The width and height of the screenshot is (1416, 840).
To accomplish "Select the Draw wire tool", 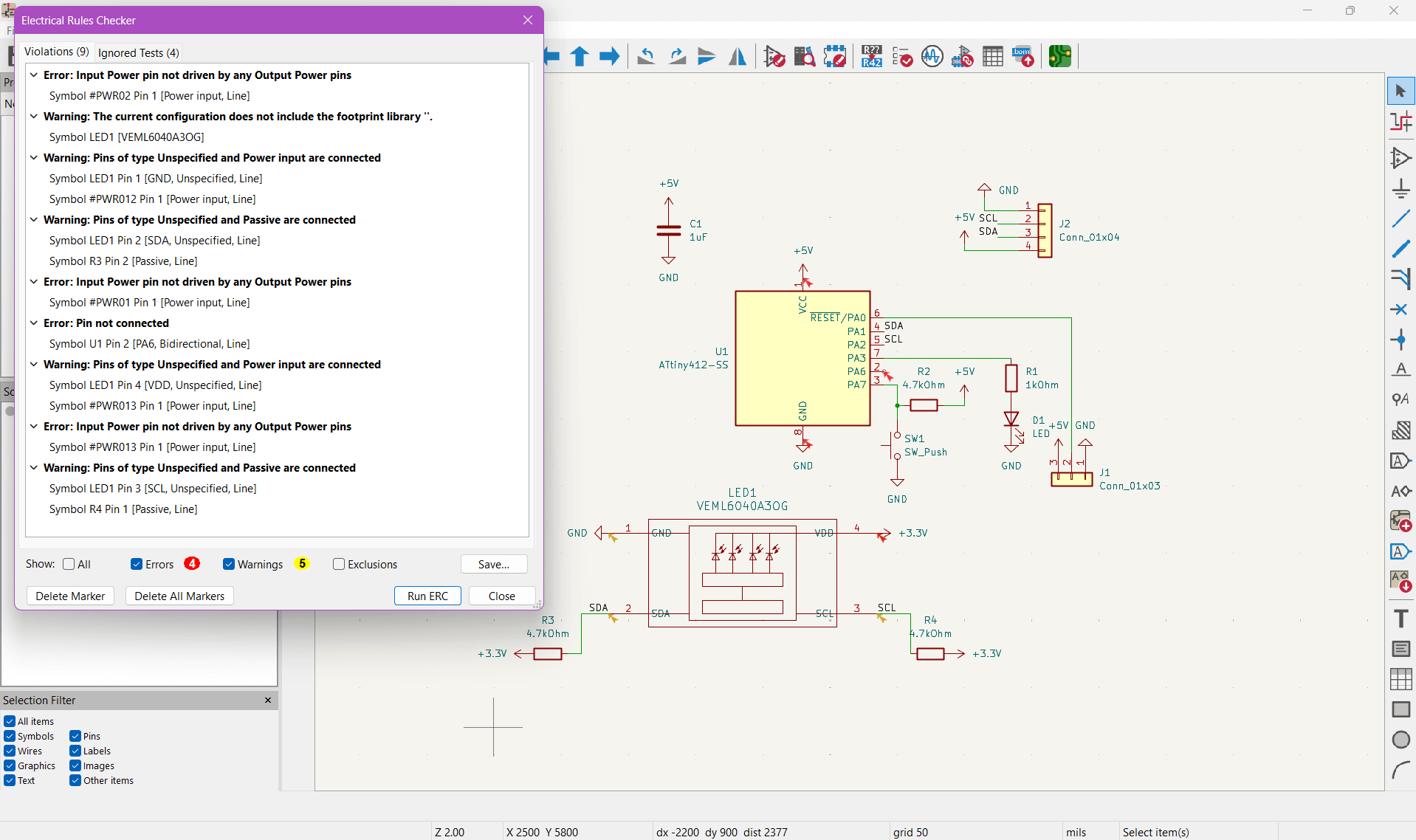I will click(1400, 219).
